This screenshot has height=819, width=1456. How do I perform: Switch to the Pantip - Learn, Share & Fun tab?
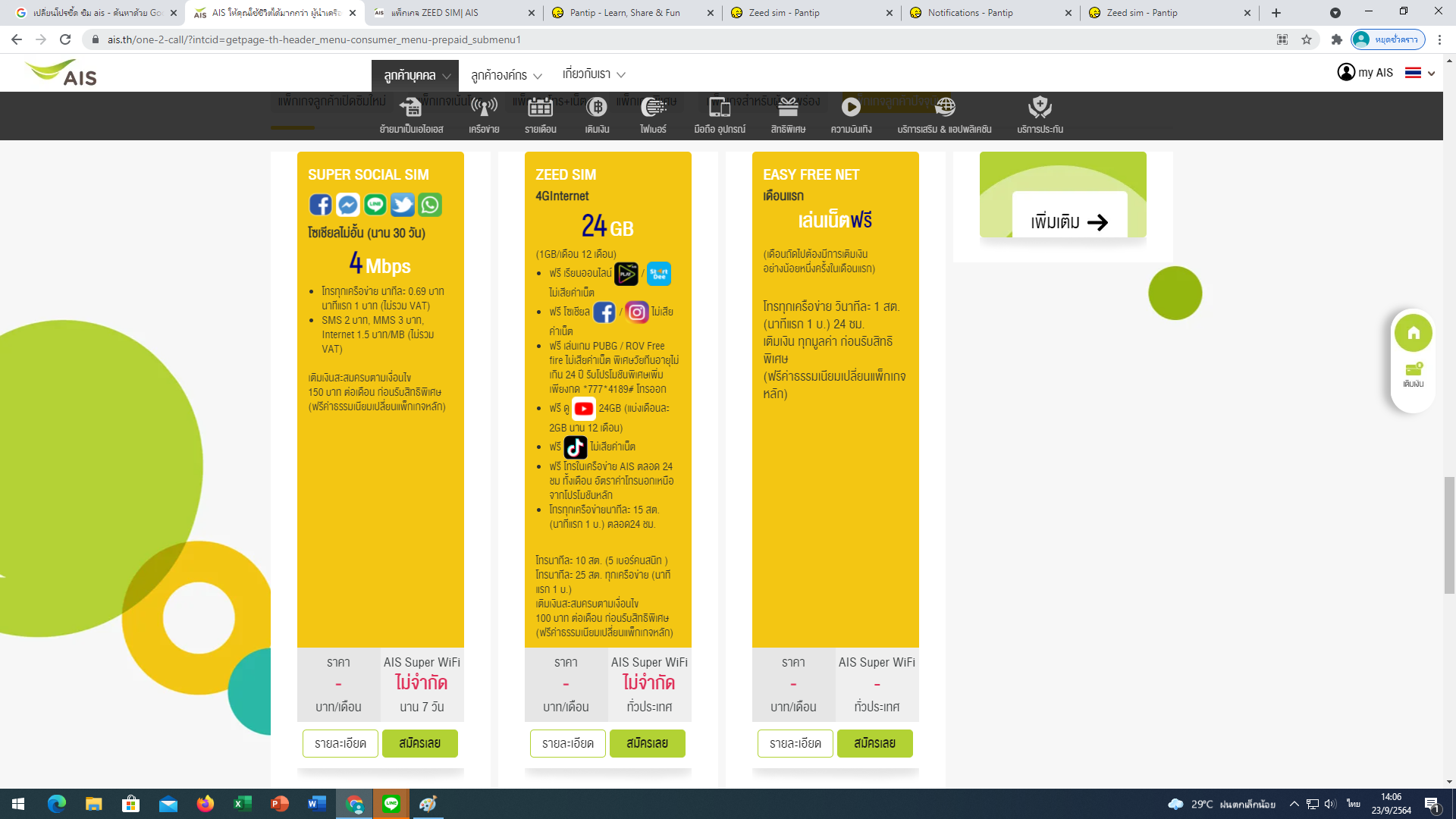point(632,13)
